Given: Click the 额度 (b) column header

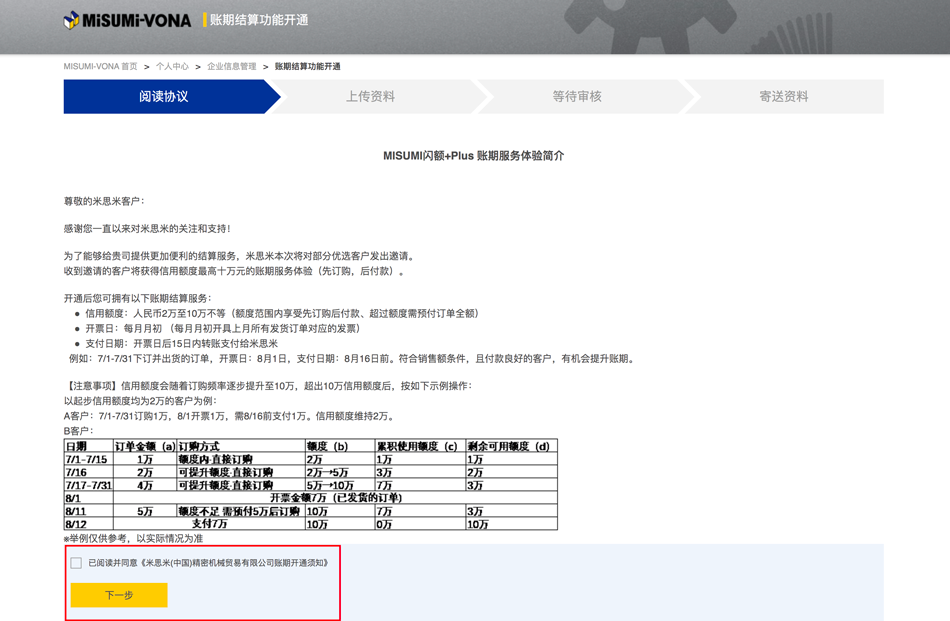Looking at the screenshot, I should click(x=328, y=446).
